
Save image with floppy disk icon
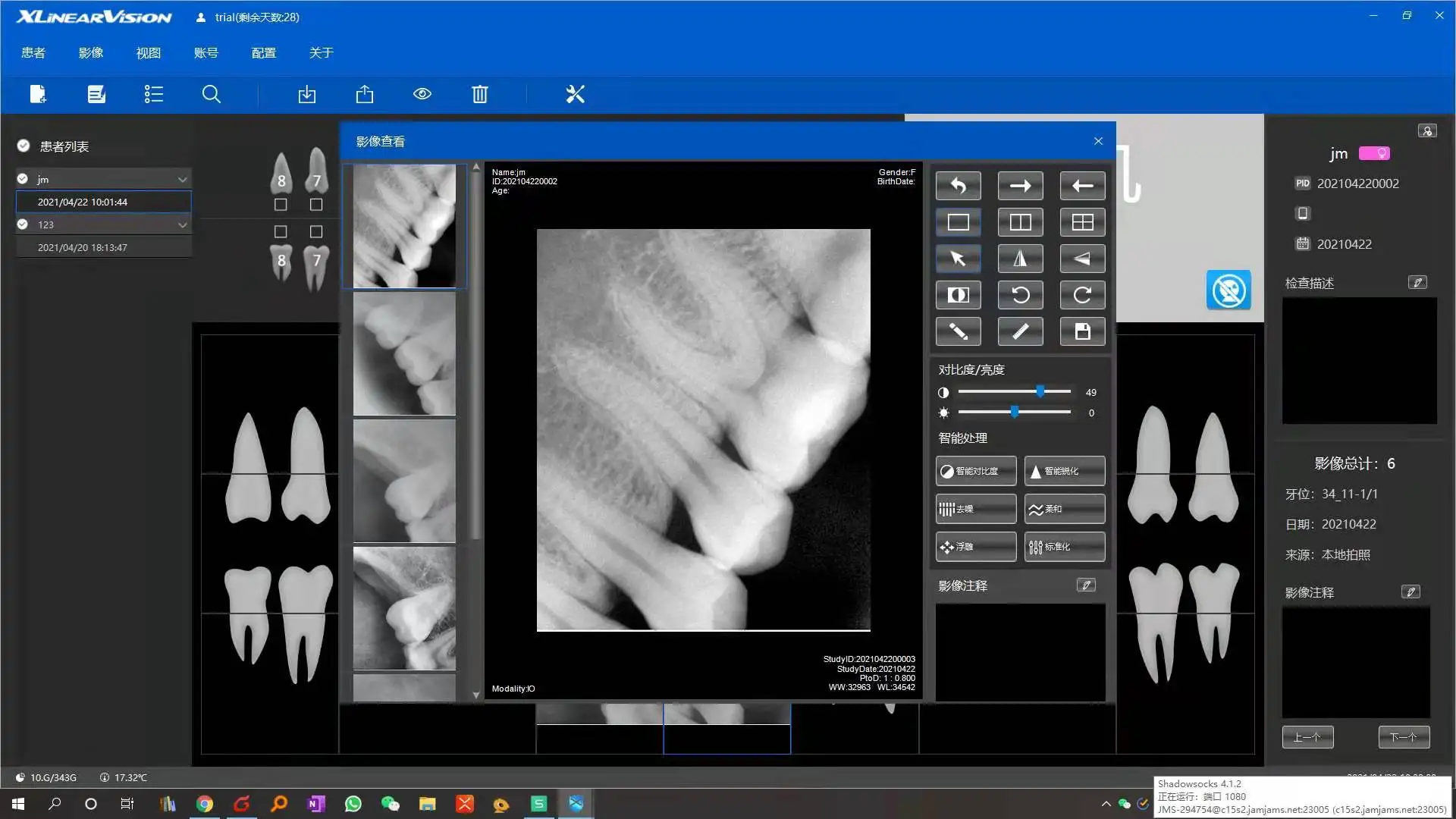pos(1082,331)
